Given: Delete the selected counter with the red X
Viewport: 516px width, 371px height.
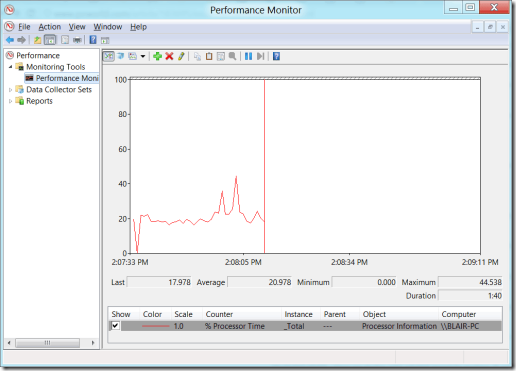Looking at the screenshot, I should [x=169, y=56].
